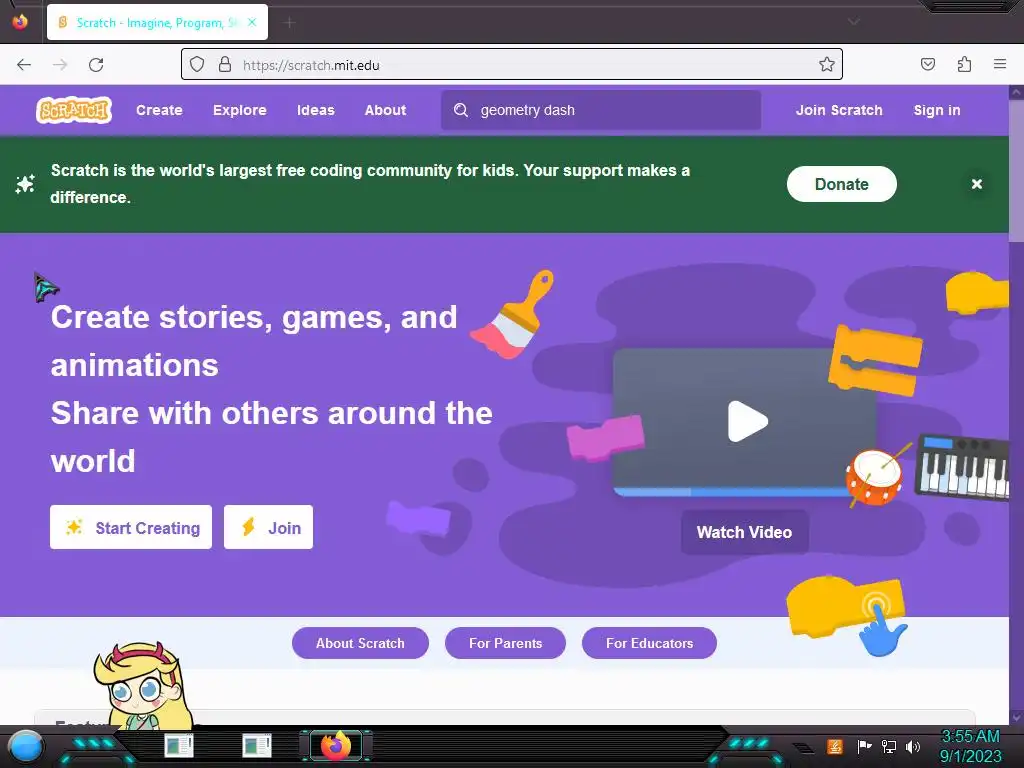This screenshot has height=768, width=1024.
Task: Close the Scratch tab
Action: tap(252, 22)
